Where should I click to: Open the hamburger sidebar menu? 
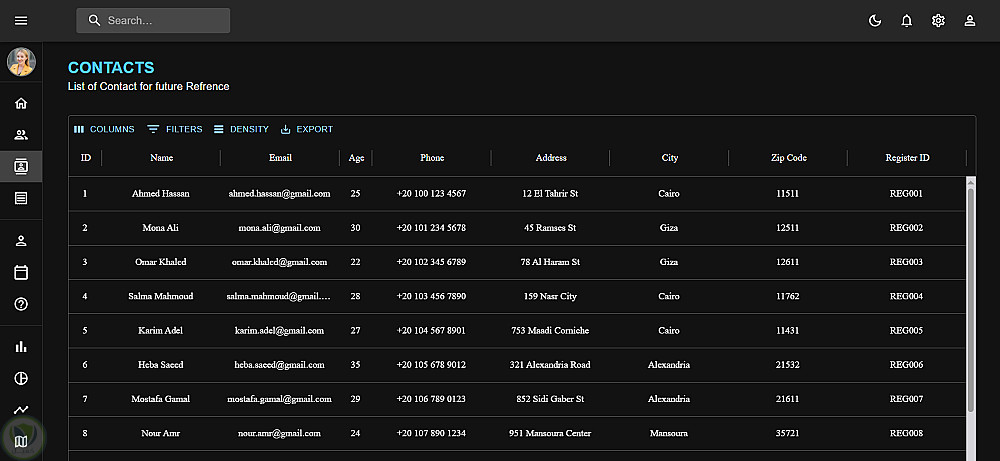(21, 21)
